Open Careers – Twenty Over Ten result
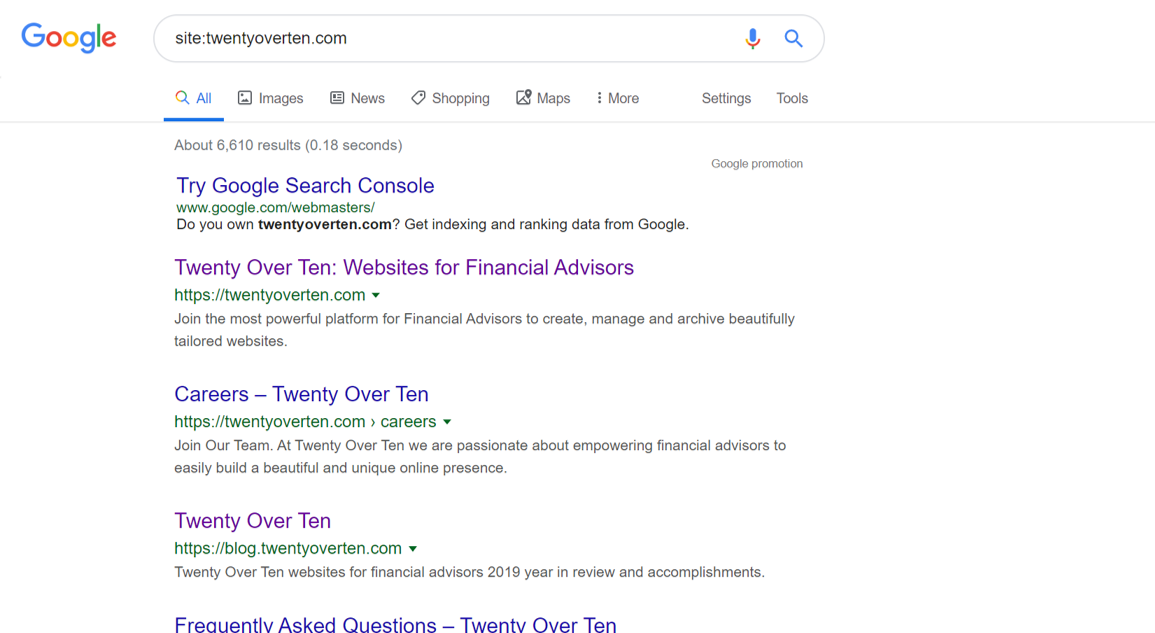The height and width of the screenshot is (633, 1155). 301,394
